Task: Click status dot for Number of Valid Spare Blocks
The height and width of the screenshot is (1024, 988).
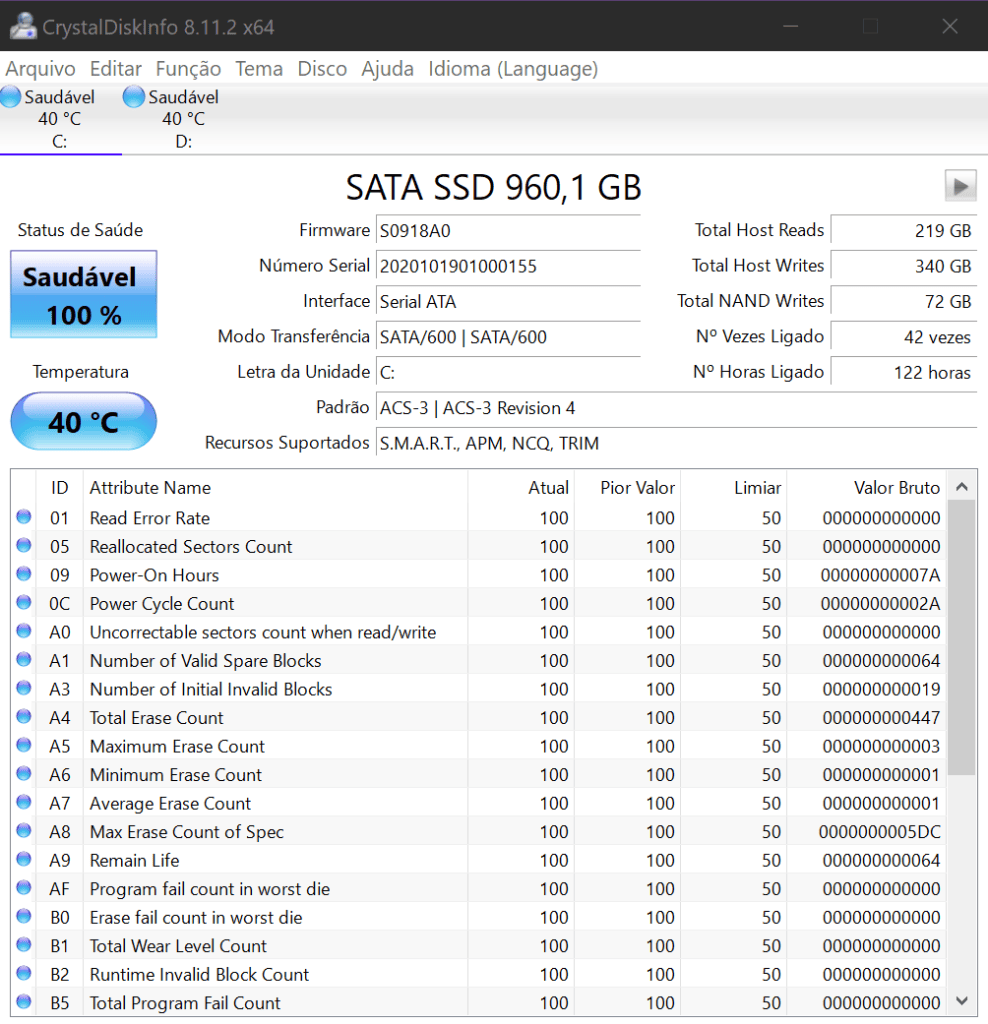Action: [x=24, y=660]
